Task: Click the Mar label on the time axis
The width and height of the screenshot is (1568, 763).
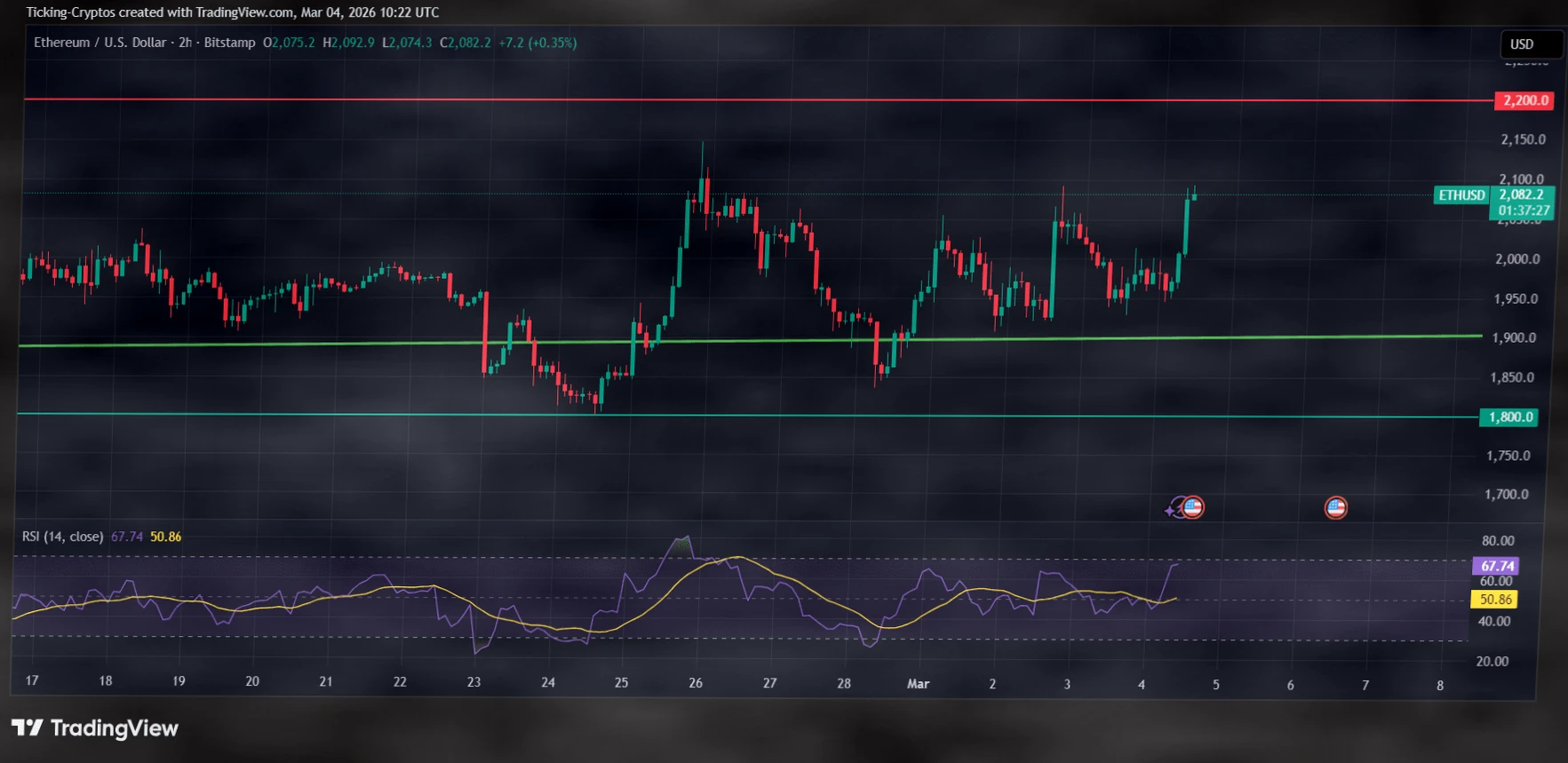Action: (918, 683)
